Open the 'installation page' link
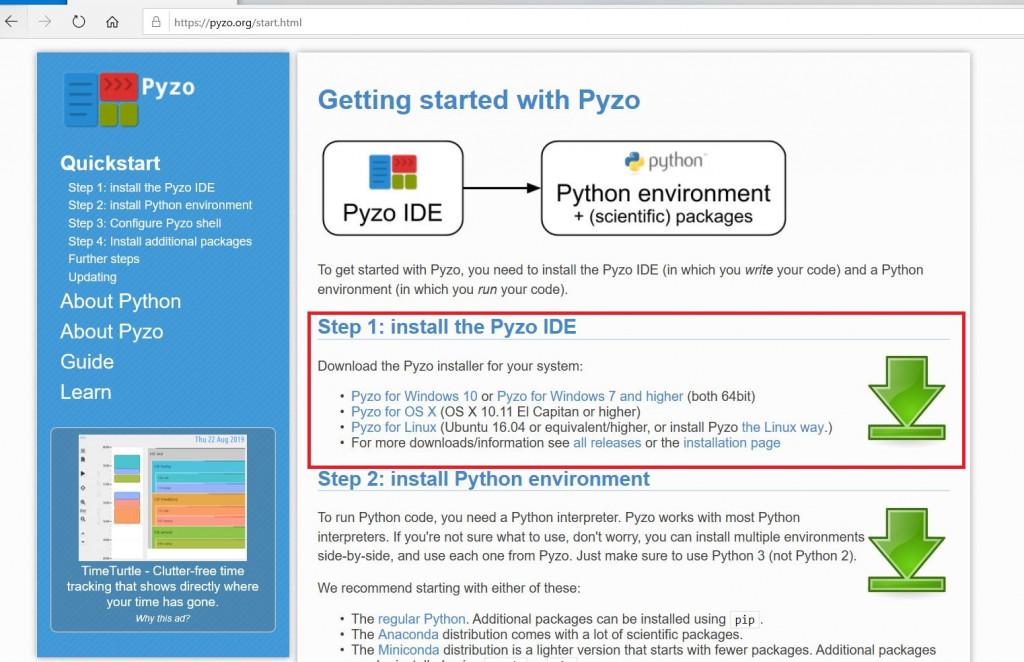The height and width of the screenshot is (662, 1024). point(731,443)
